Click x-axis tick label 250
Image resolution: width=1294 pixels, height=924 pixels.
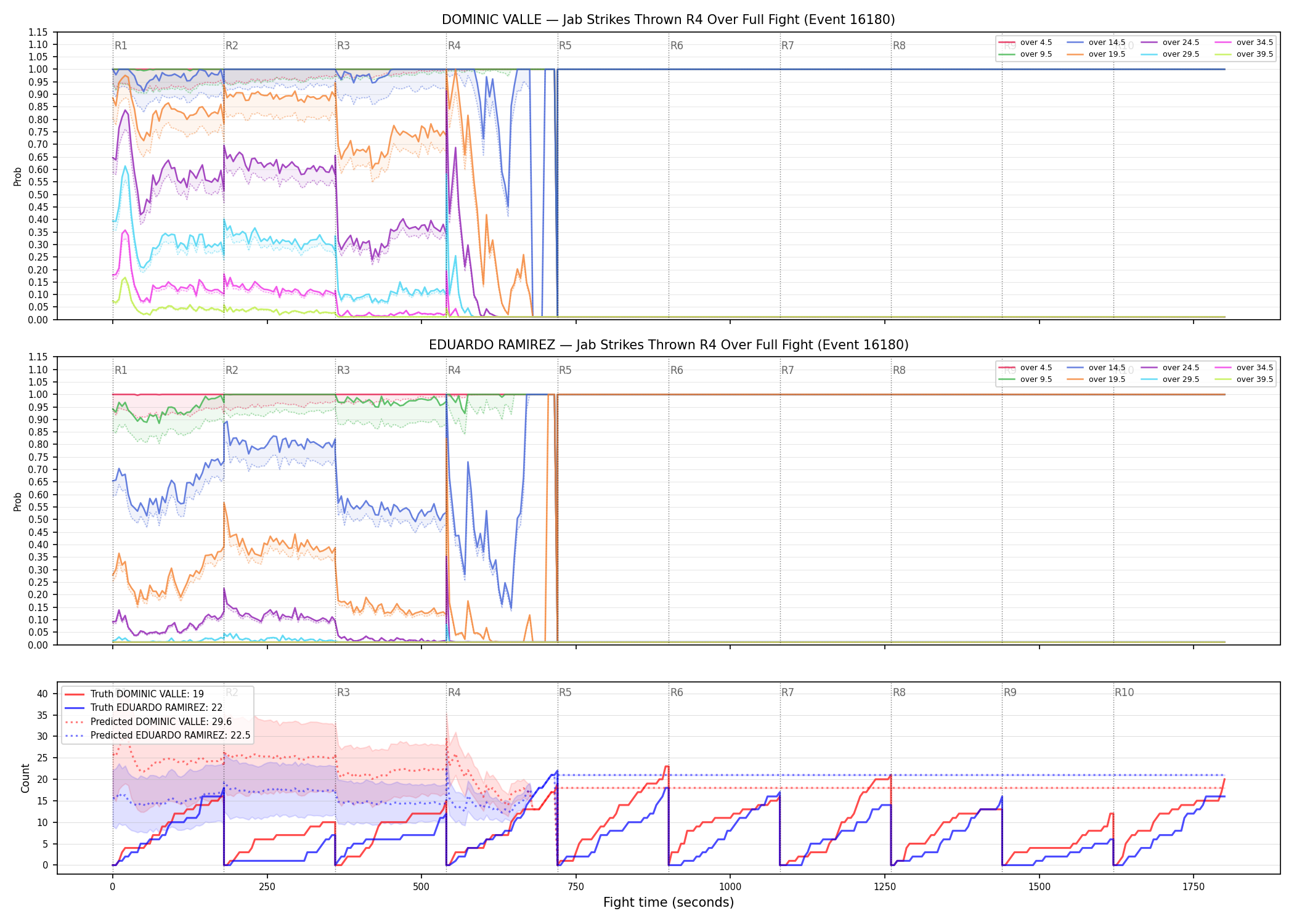coord(267,887)
